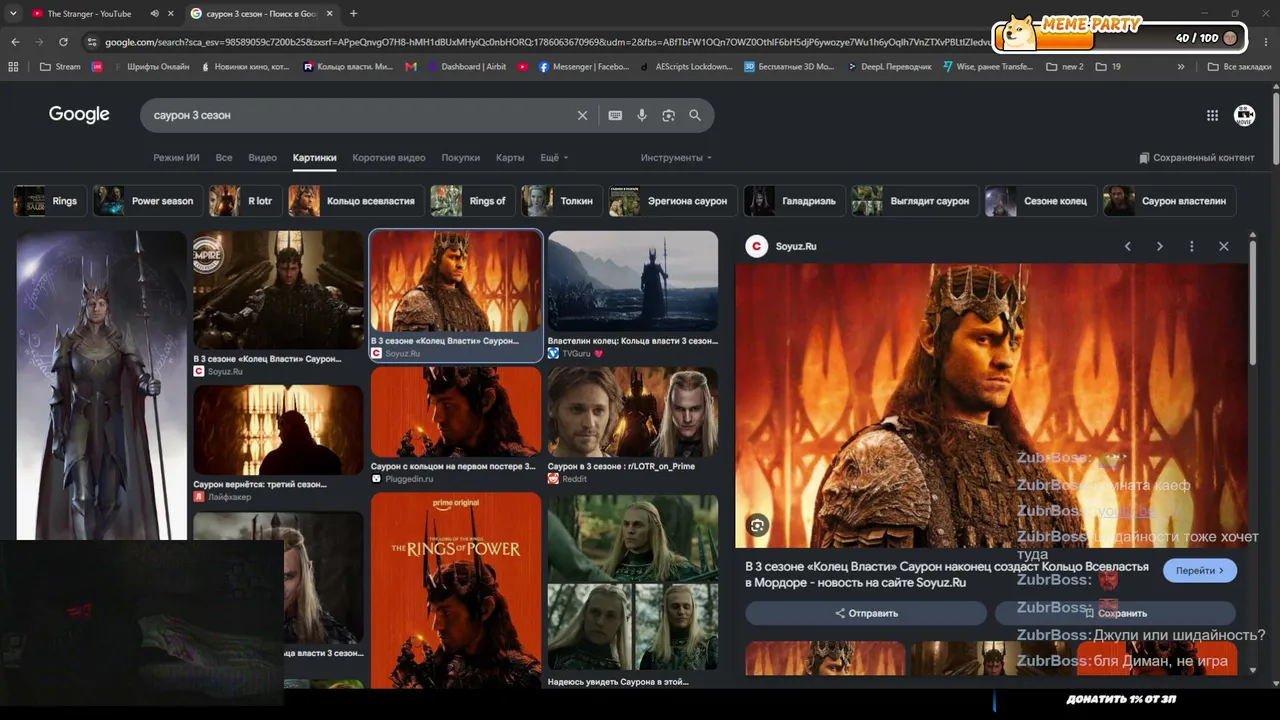Submit search with the magnifier icon

pos(695,115)
